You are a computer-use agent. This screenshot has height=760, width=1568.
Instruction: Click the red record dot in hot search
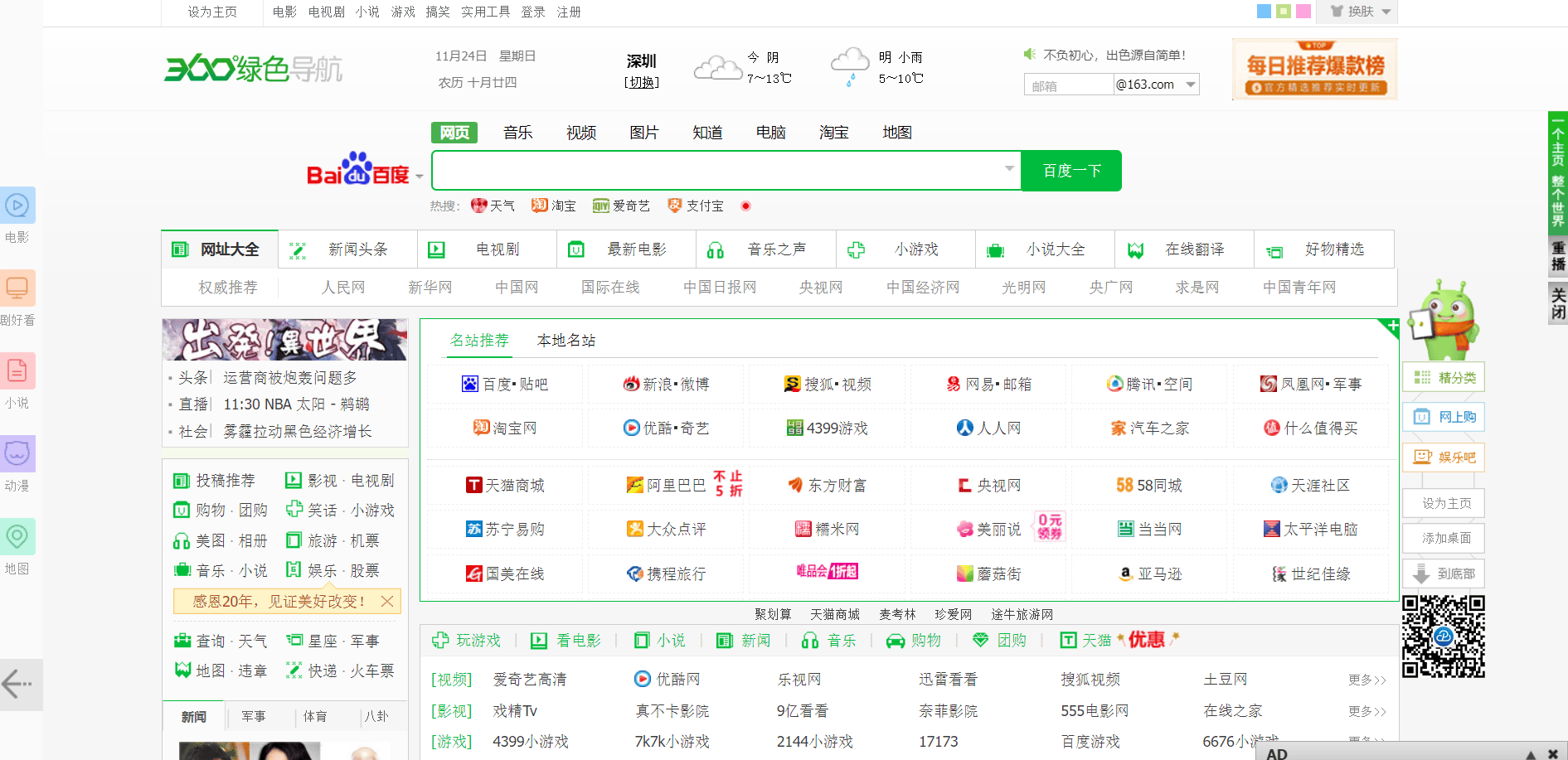(x=745, y=206)
